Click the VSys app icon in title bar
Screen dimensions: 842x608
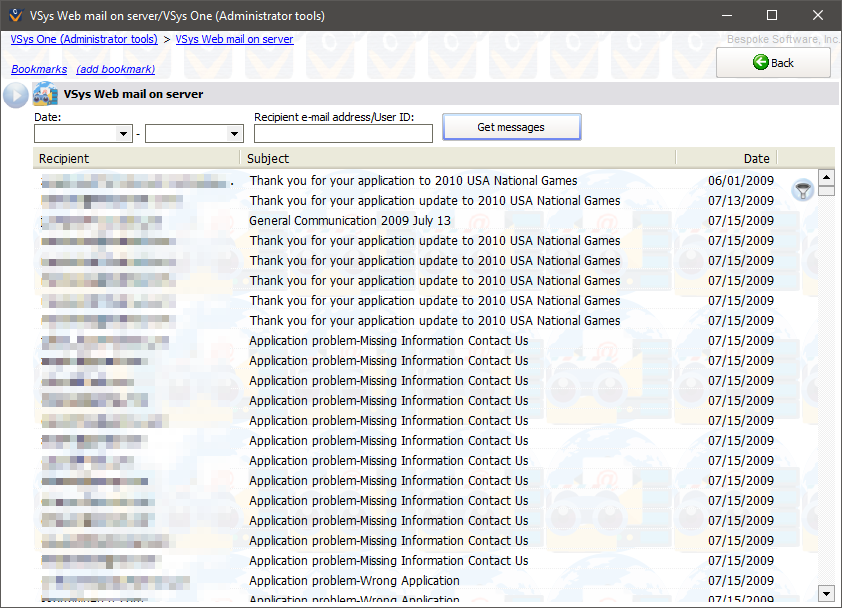(x=14, y=15)
